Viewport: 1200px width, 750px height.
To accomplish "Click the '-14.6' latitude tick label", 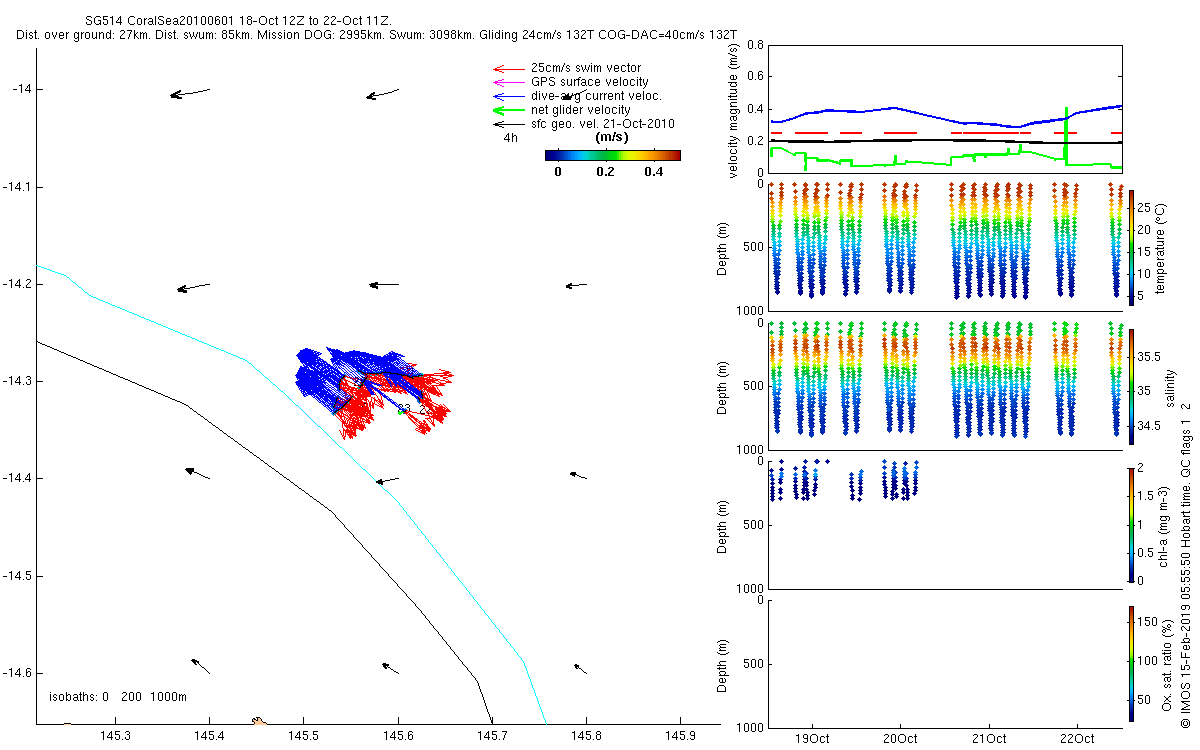I will 20,673.
